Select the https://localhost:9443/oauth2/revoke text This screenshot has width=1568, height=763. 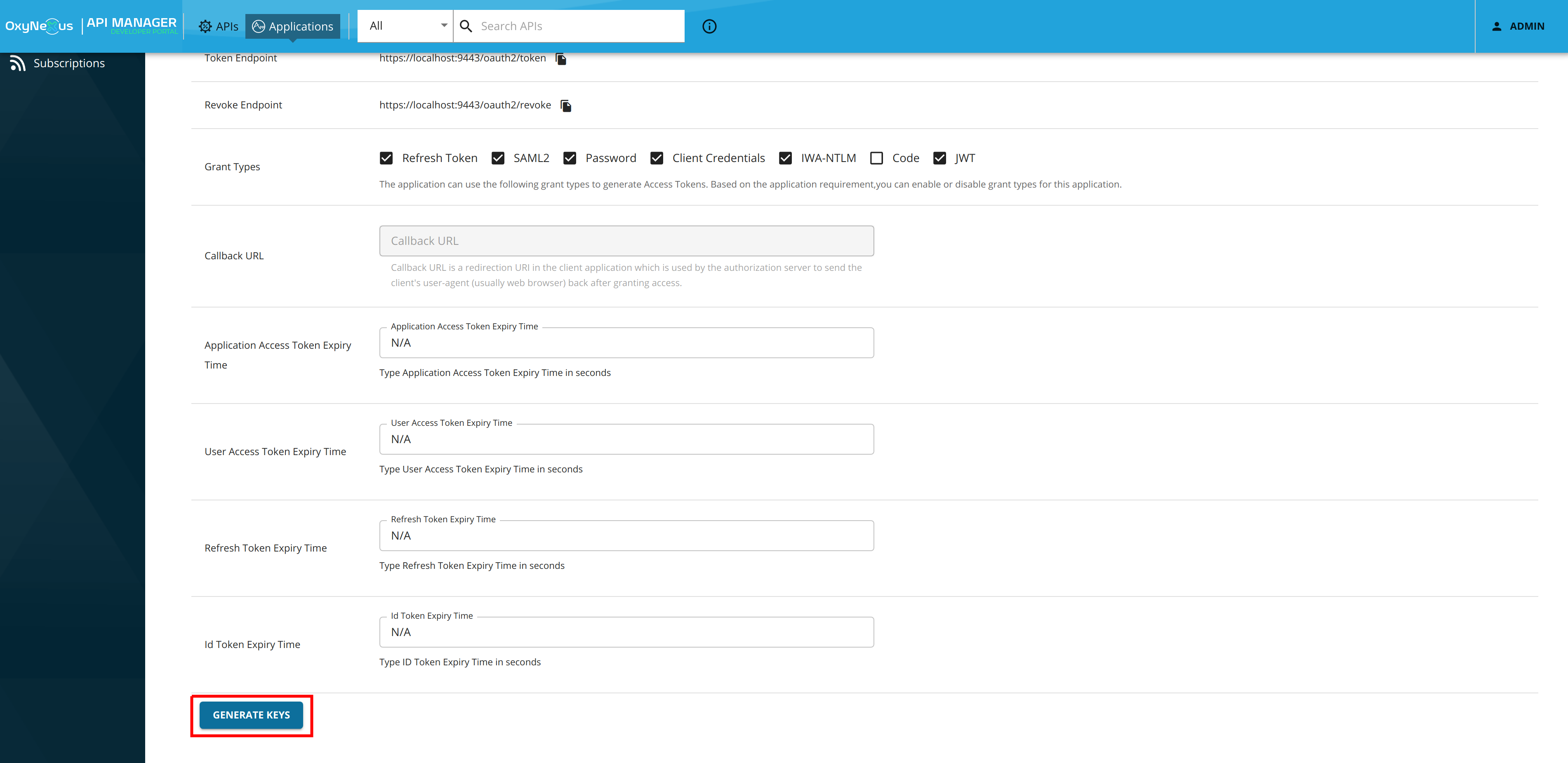[x=465, y=105]
